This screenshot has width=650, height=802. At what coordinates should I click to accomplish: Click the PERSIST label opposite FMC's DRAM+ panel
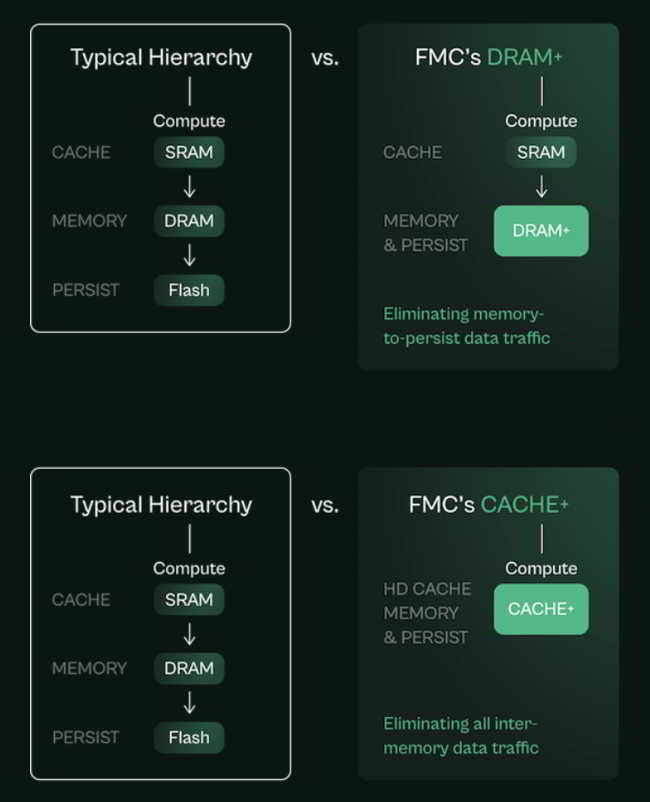tap(86, 290)
